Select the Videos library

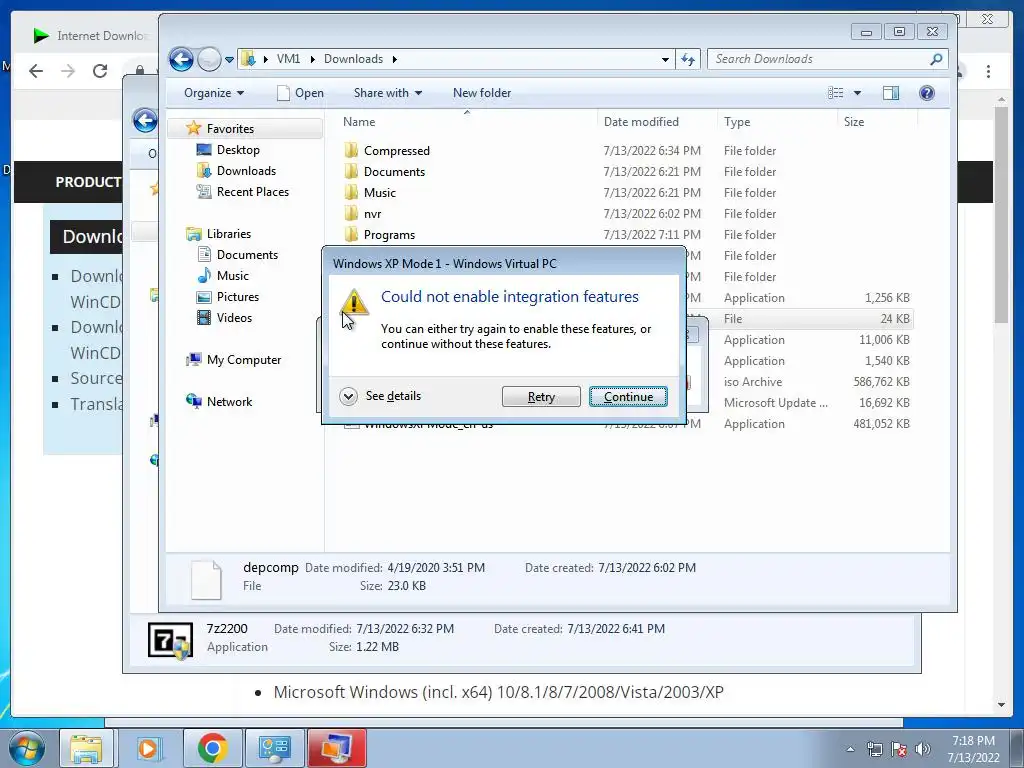(234, 317)
